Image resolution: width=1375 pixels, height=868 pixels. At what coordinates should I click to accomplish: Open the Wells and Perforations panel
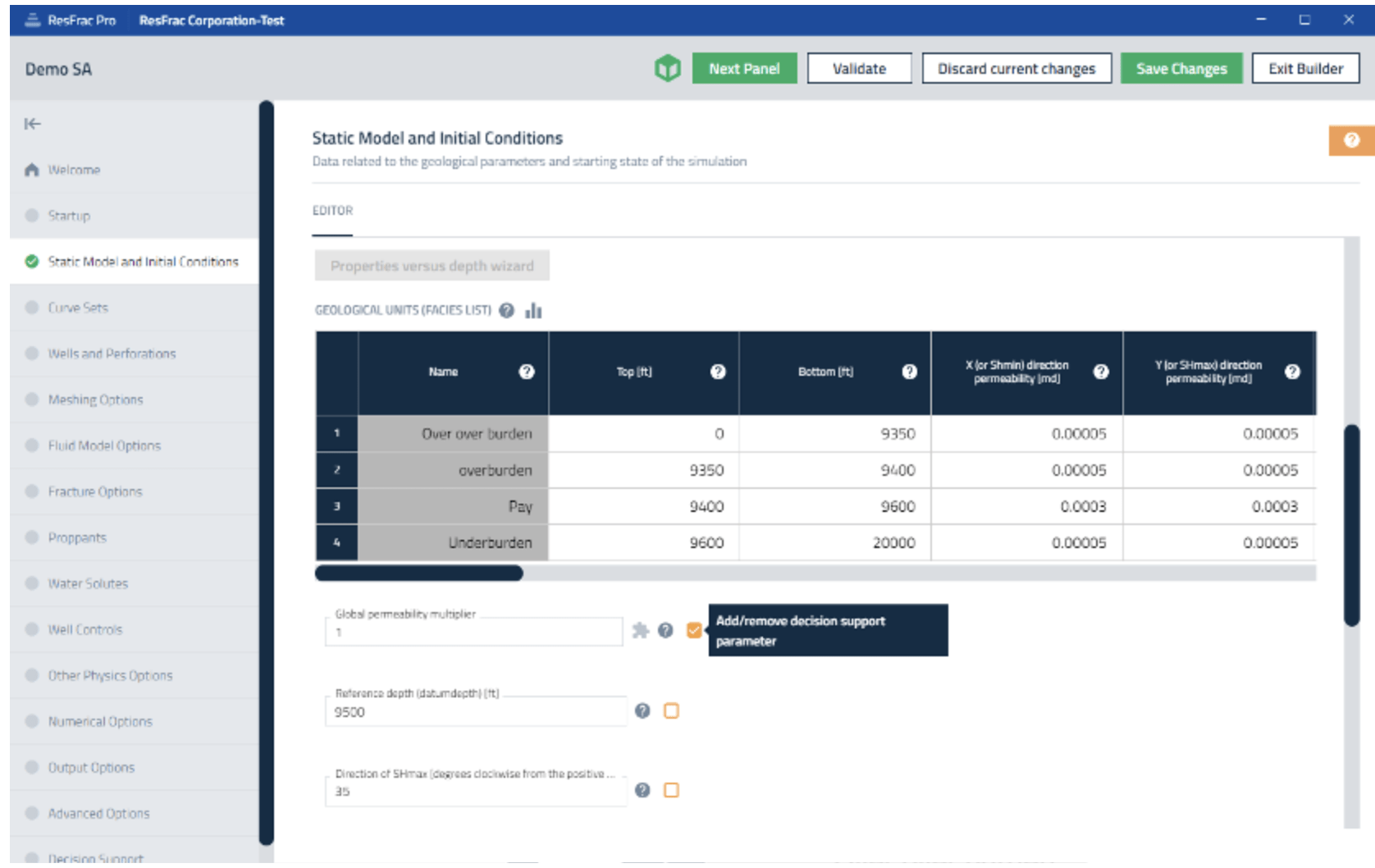[112, 354]
